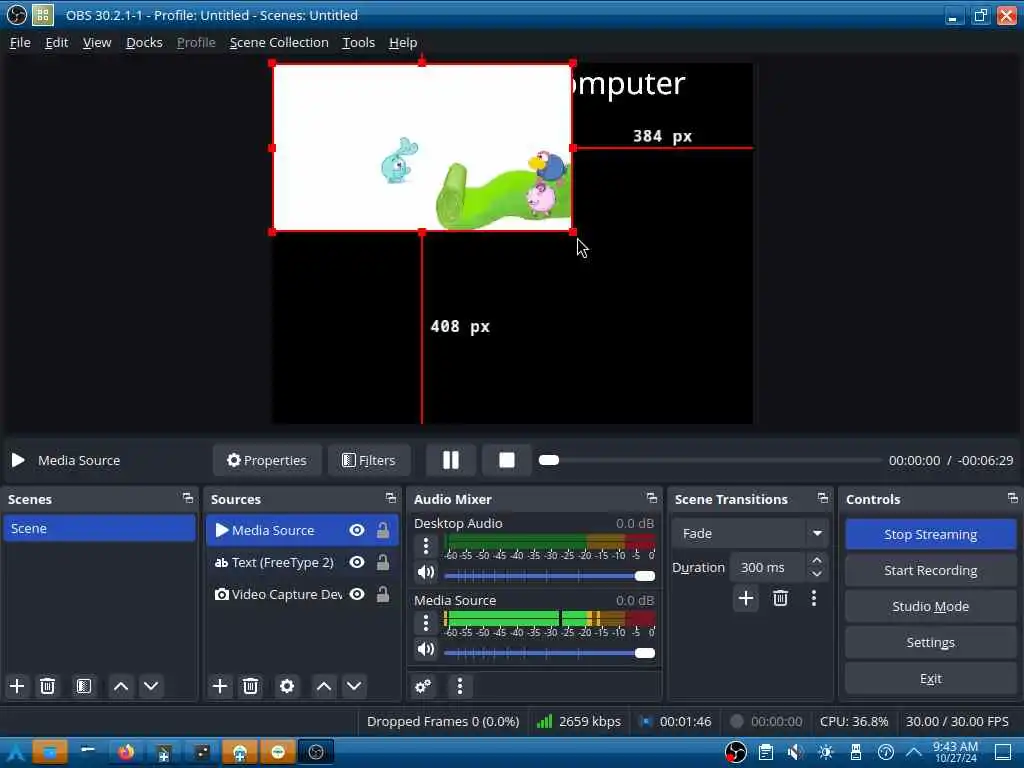The width and height of the screenshot is (1024, 768).
Task: Pop out the Audio Mixer dock icon
Action: (x=652, y=498)
